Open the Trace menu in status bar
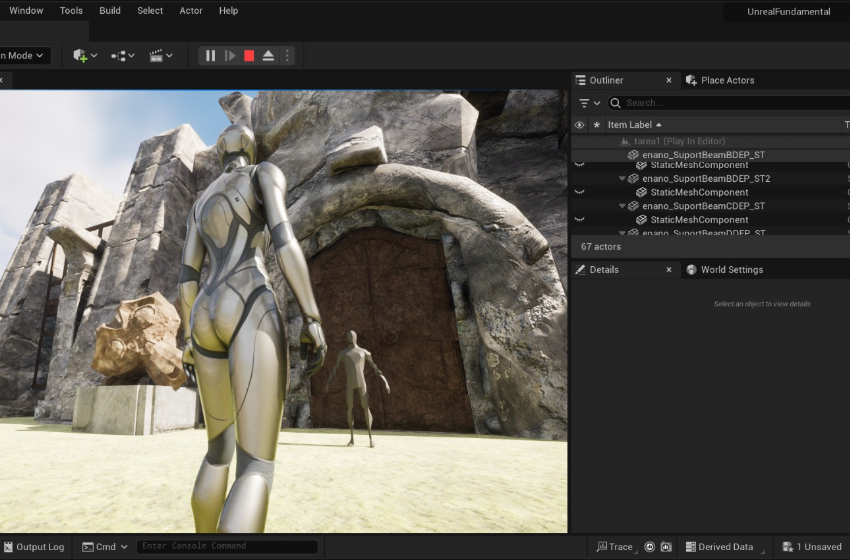The height and width of the screenshot is (560, 850). [x=614, y=546]
